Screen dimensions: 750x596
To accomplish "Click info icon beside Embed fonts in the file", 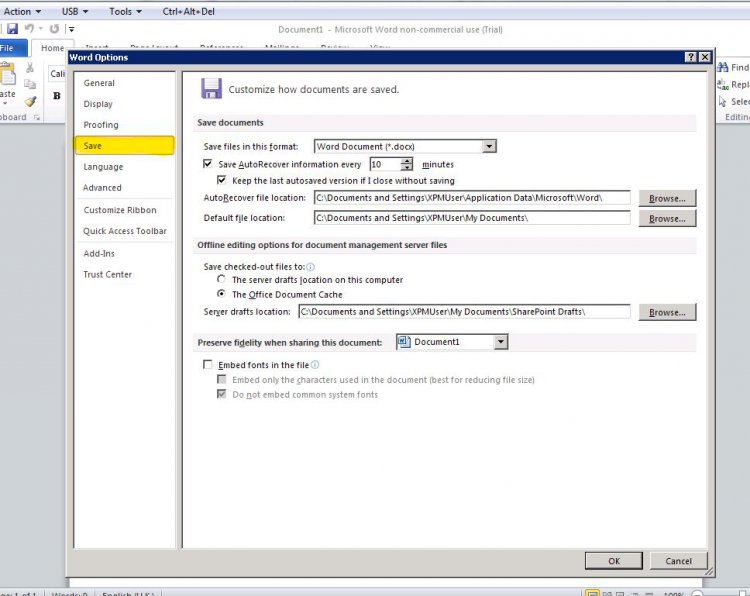I will 315,364.
